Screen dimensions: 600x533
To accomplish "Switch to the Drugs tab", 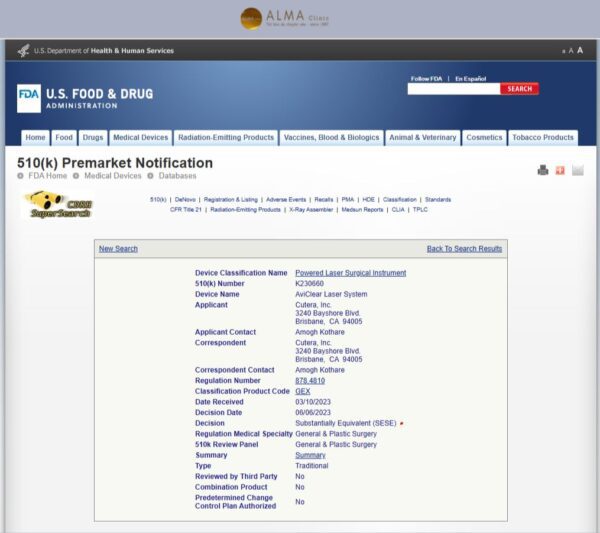I will [x=93, y=138].
